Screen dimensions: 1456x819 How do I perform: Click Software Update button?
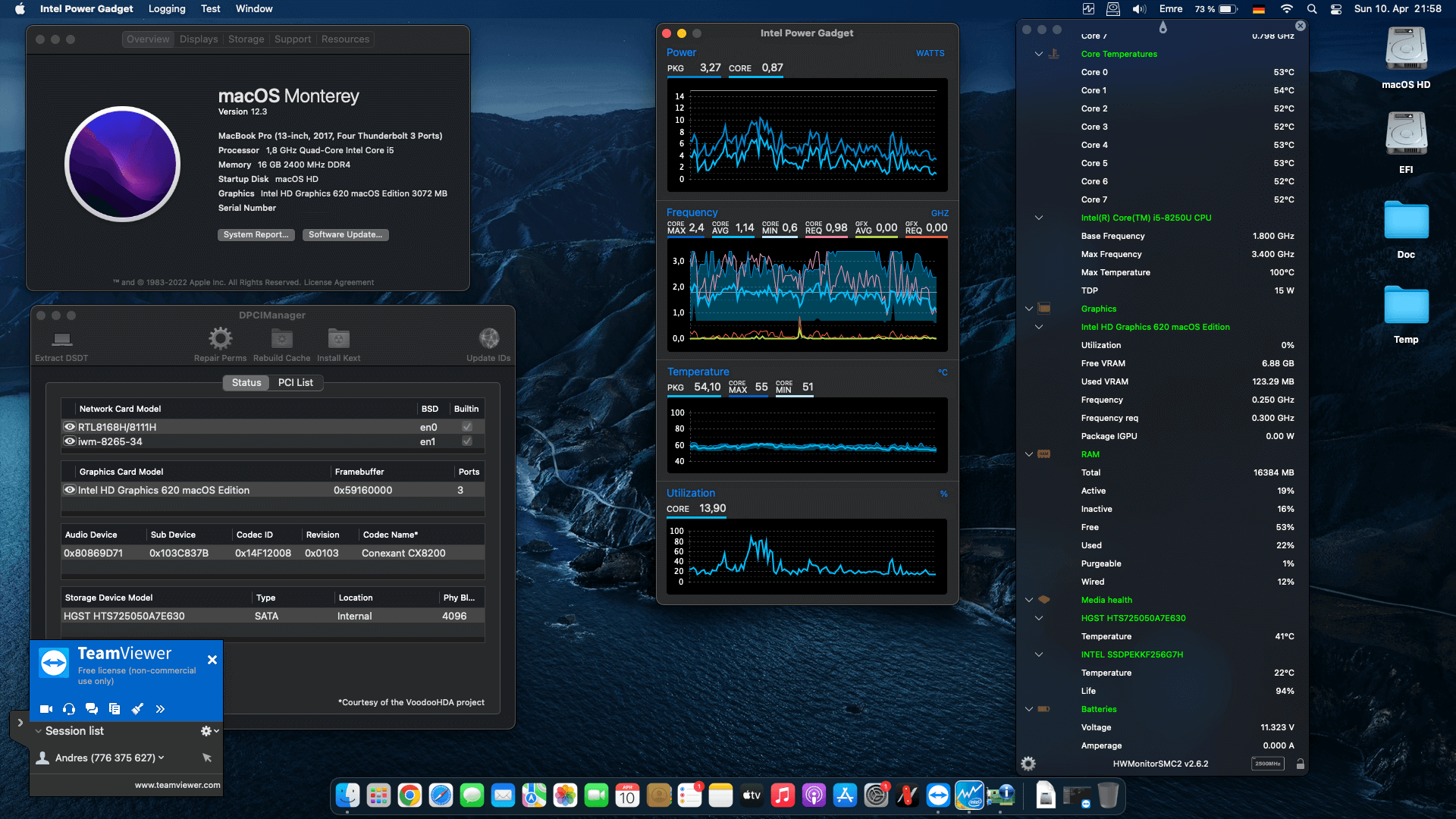click(x=345, y=234)
